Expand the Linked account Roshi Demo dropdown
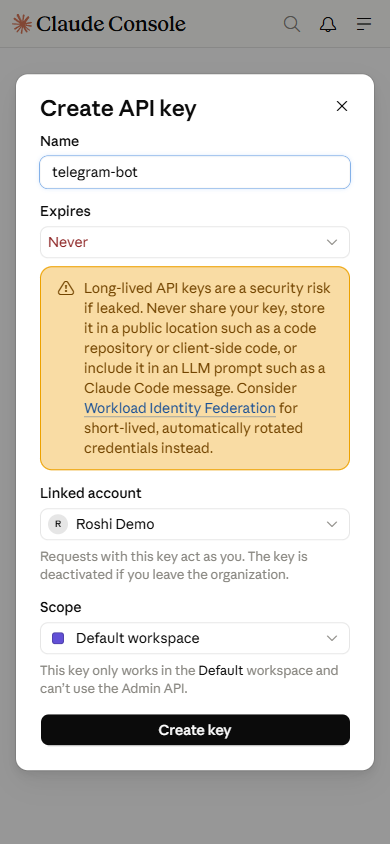This screenshot has width=390, height=844. 195,524
